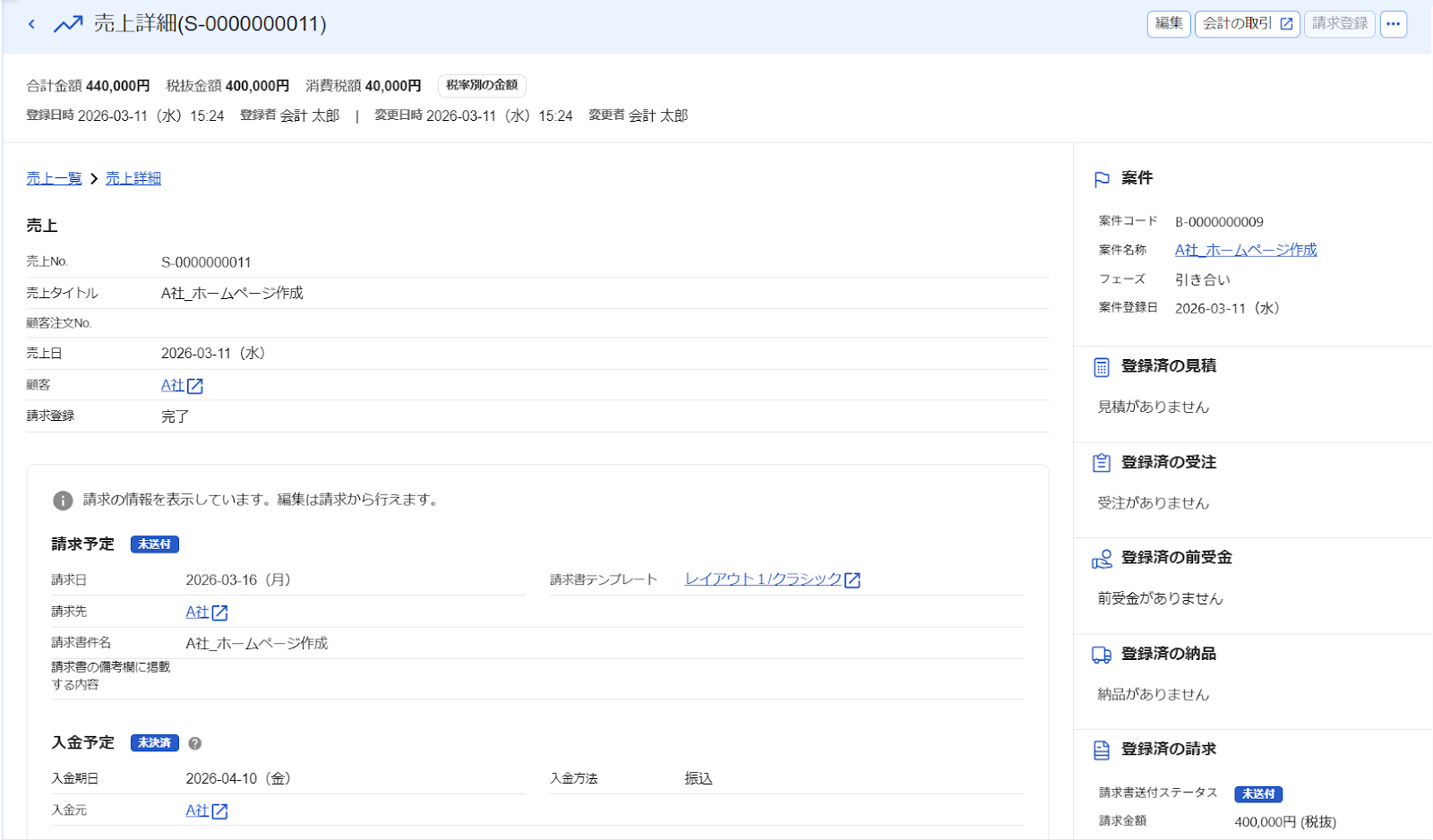Show 税率別の金額 breakdown
The height and width of the screenshot is (840, 1433).
click(x=482, y=85)
